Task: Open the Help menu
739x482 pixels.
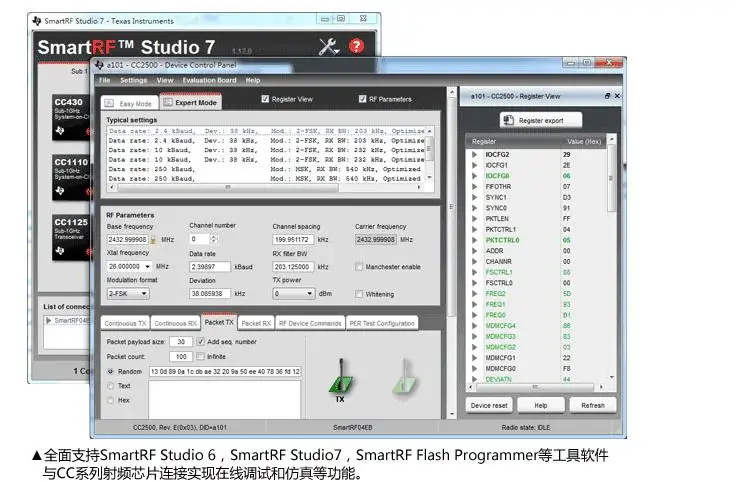Action: point(253,80)
